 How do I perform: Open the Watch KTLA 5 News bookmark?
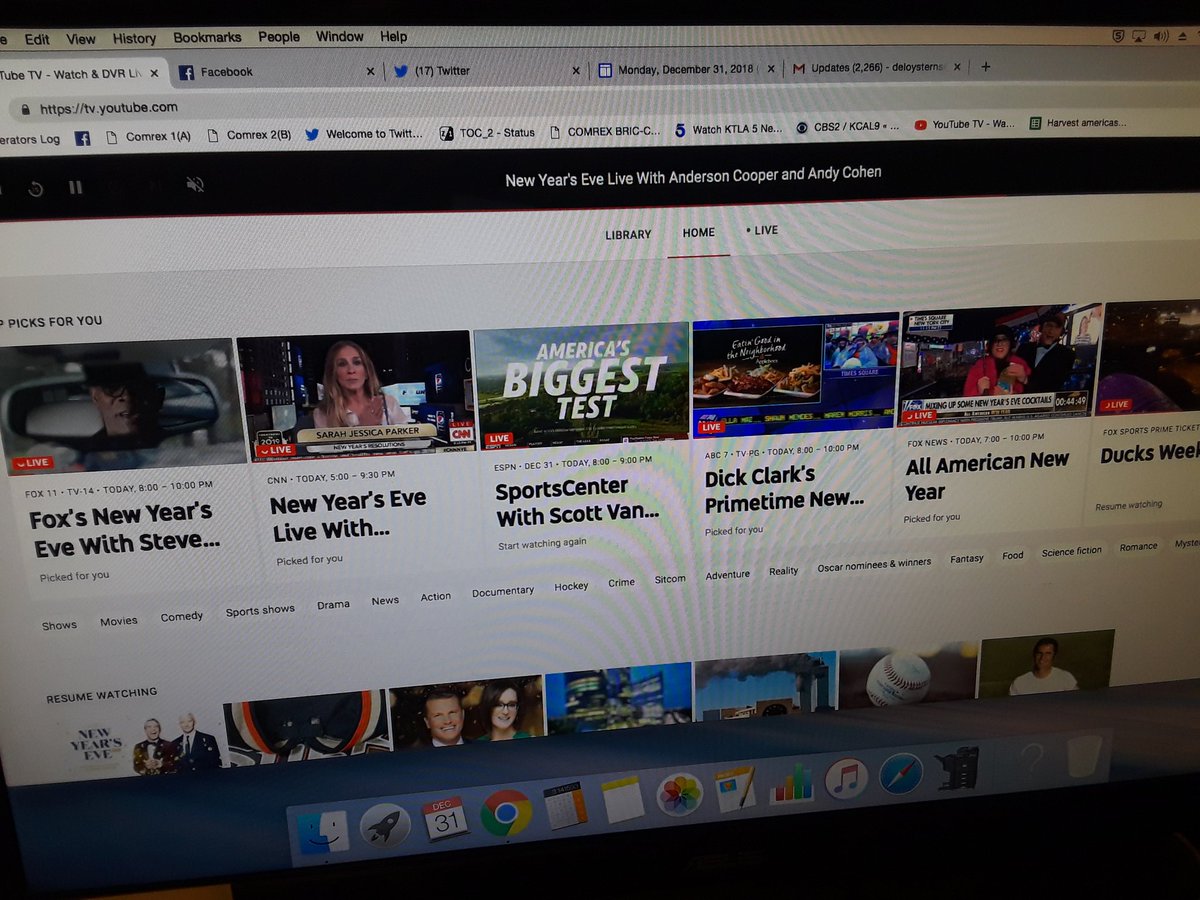pos(729,129)
